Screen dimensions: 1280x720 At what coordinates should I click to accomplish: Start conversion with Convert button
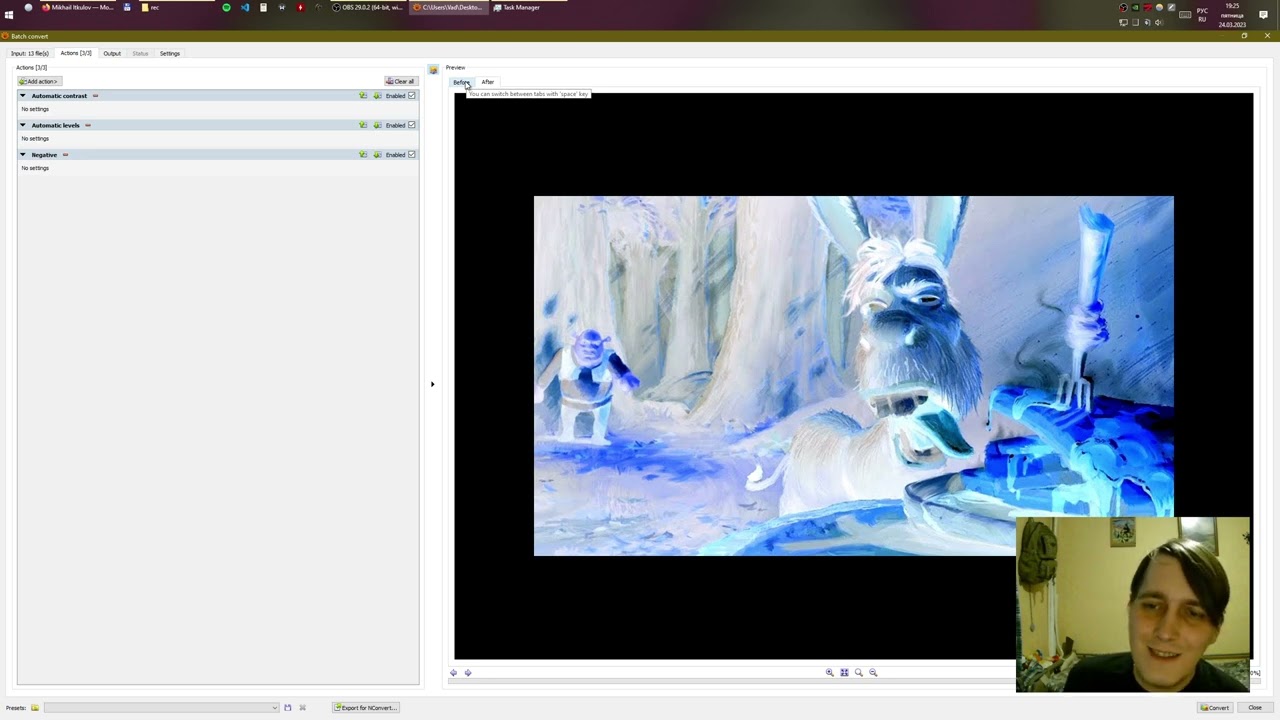[x=1215, y=708]
